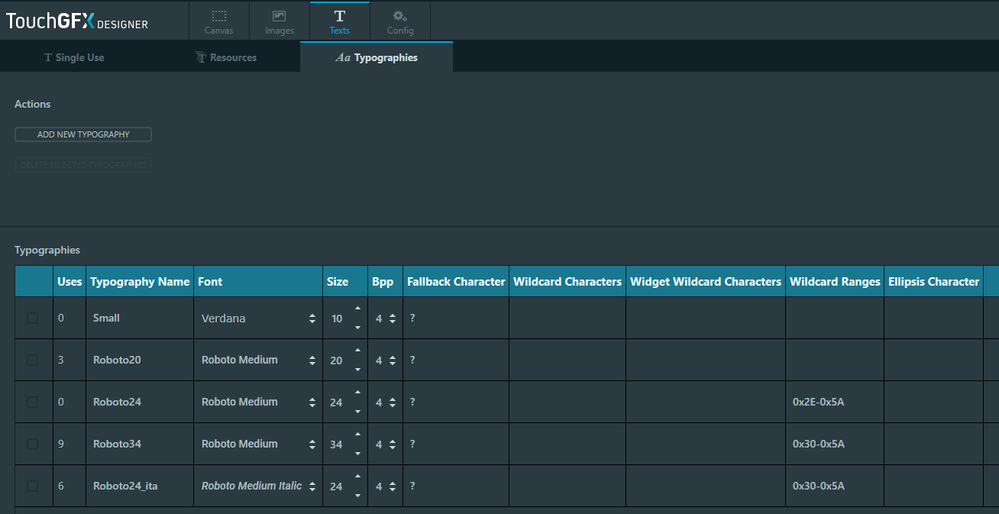Image resolution: width=999 pixels, height=514 pixels.
Task: Click the Typography Name column header
Action: 140,282
